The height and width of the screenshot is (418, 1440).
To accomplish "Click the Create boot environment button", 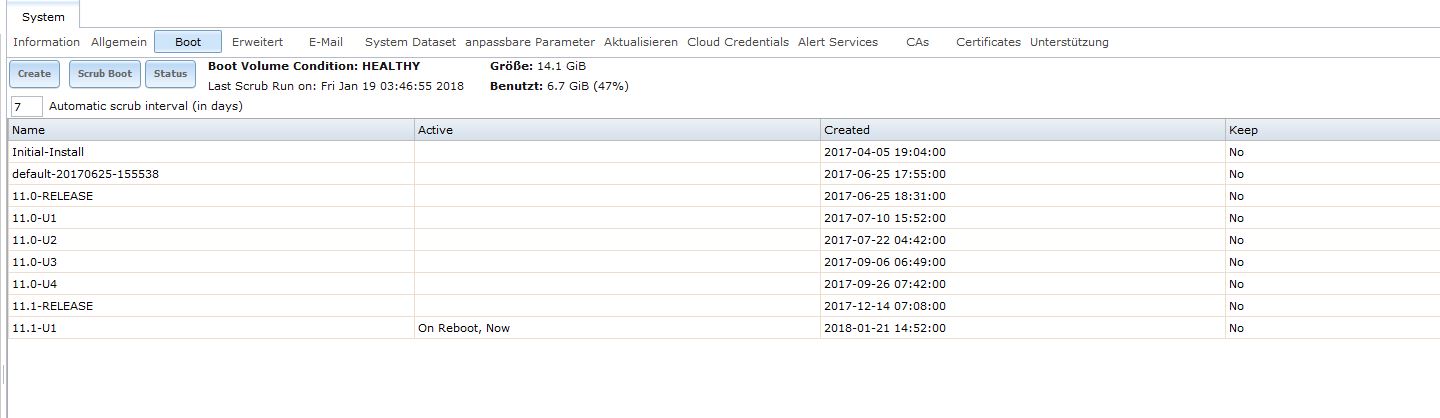I will [x=34, y=74].
